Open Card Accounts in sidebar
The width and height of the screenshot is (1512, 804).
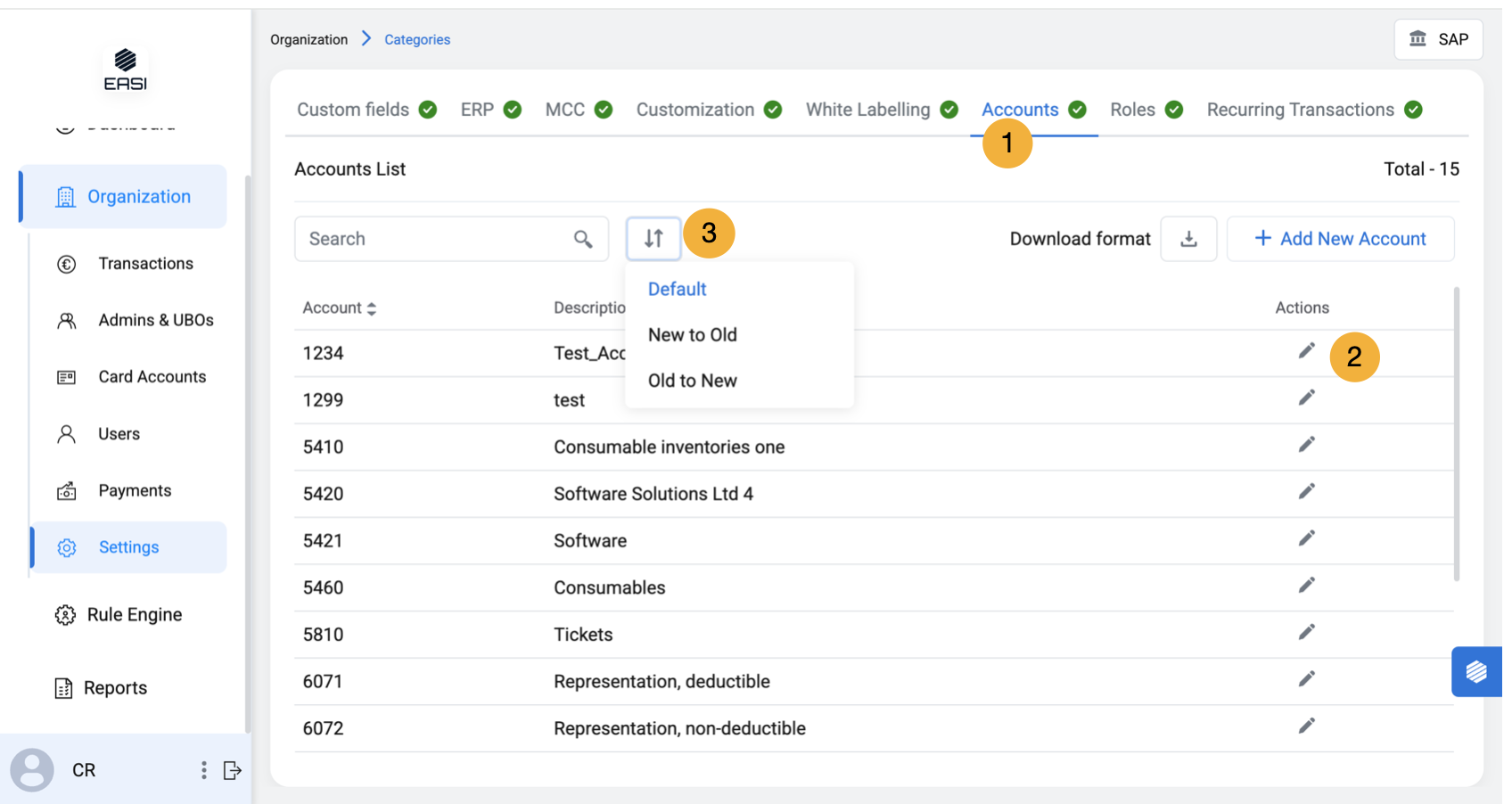coord(152,377)
